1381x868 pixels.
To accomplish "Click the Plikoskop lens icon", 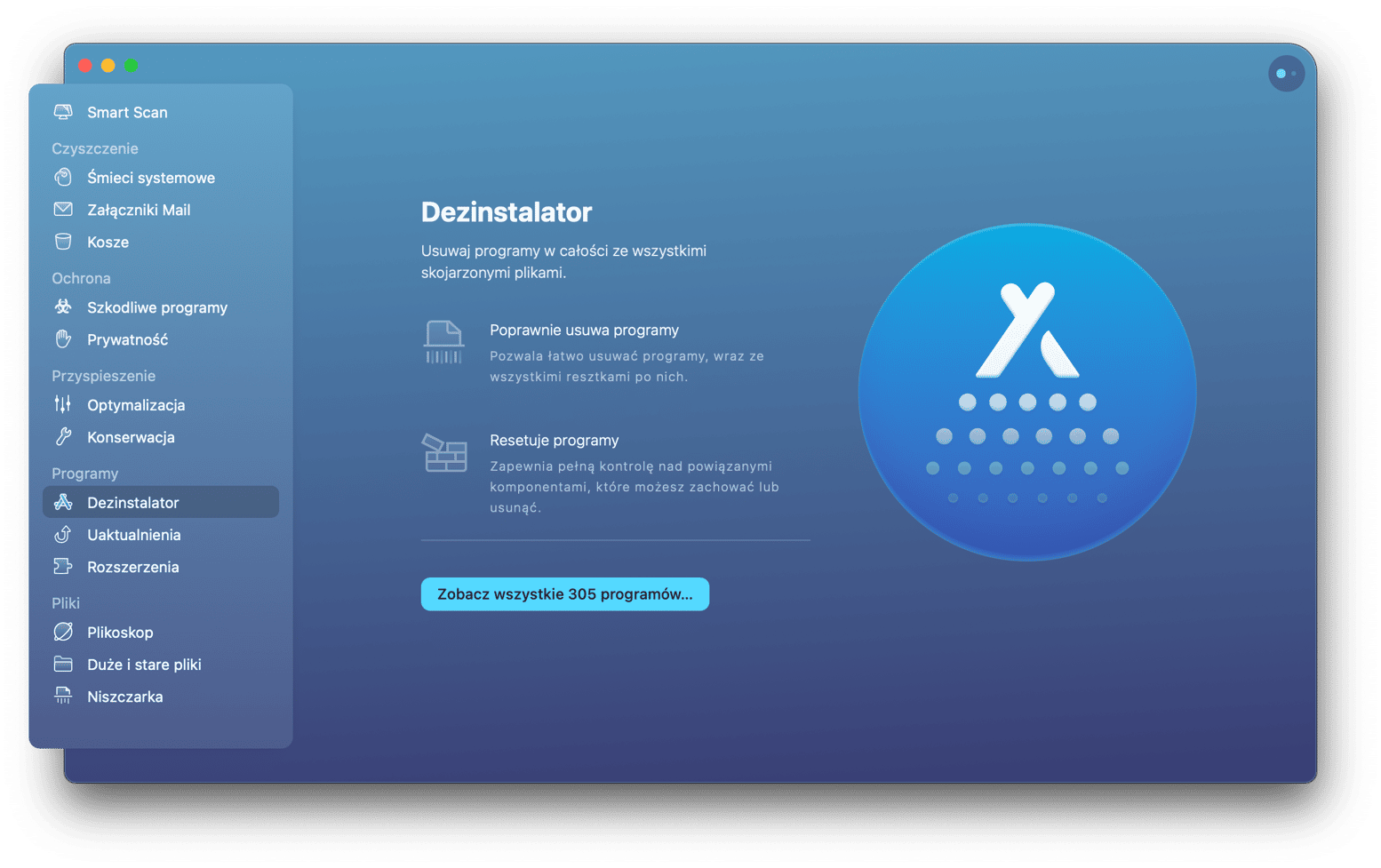I will tap(63, 633).
